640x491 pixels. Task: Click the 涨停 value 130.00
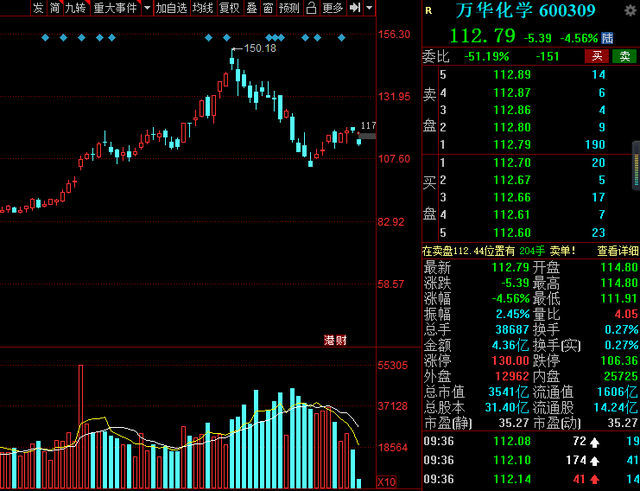click(512, 361)
